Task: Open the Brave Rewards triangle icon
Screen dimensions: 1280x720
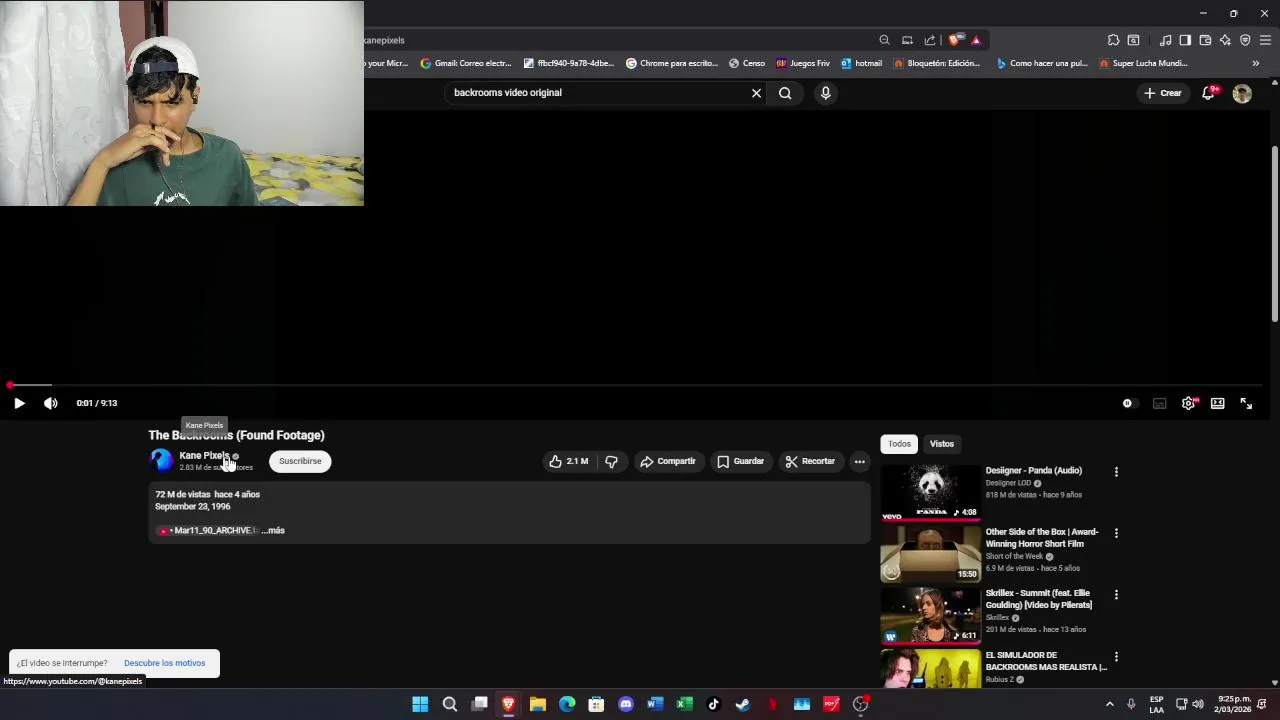Action: [x=976, y=40]
